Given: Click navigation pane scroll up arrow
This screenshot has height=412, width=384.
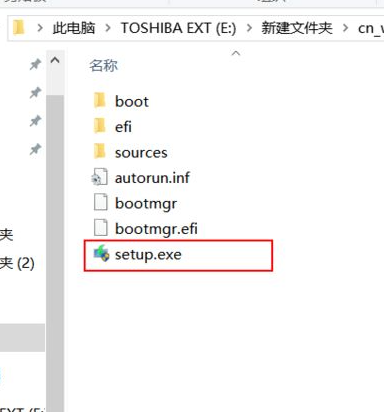Looking at the screenshot, I should pyautogui.click(x=55, y=61).
